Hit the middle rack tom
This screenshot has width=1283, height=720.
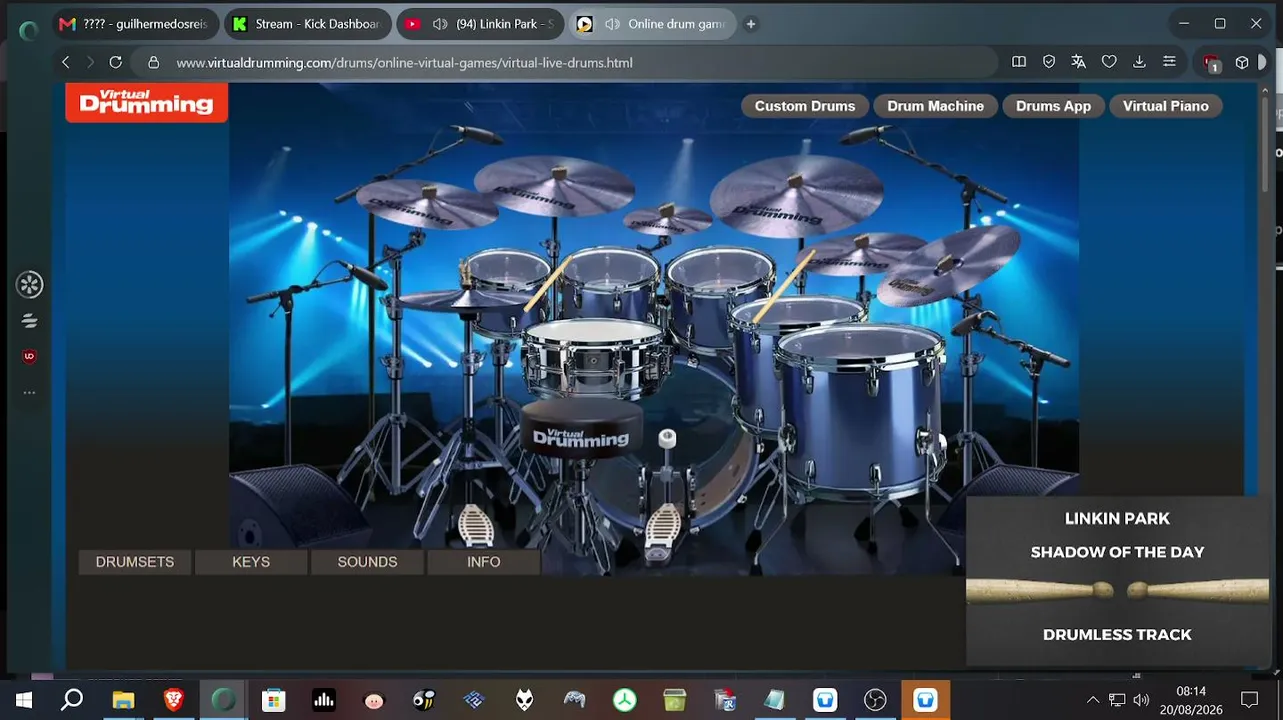click(608, 285)
